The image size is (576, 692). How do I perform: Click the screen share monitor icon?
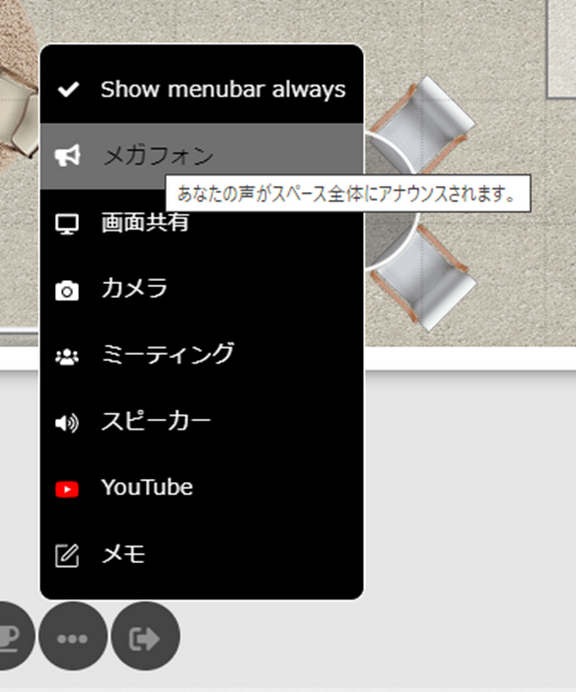click(x=67, y=224)
